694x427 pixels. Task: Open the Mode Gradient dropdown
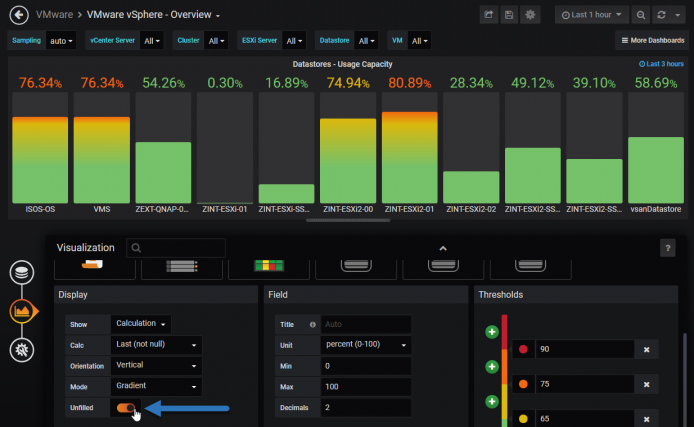[156, 386]
